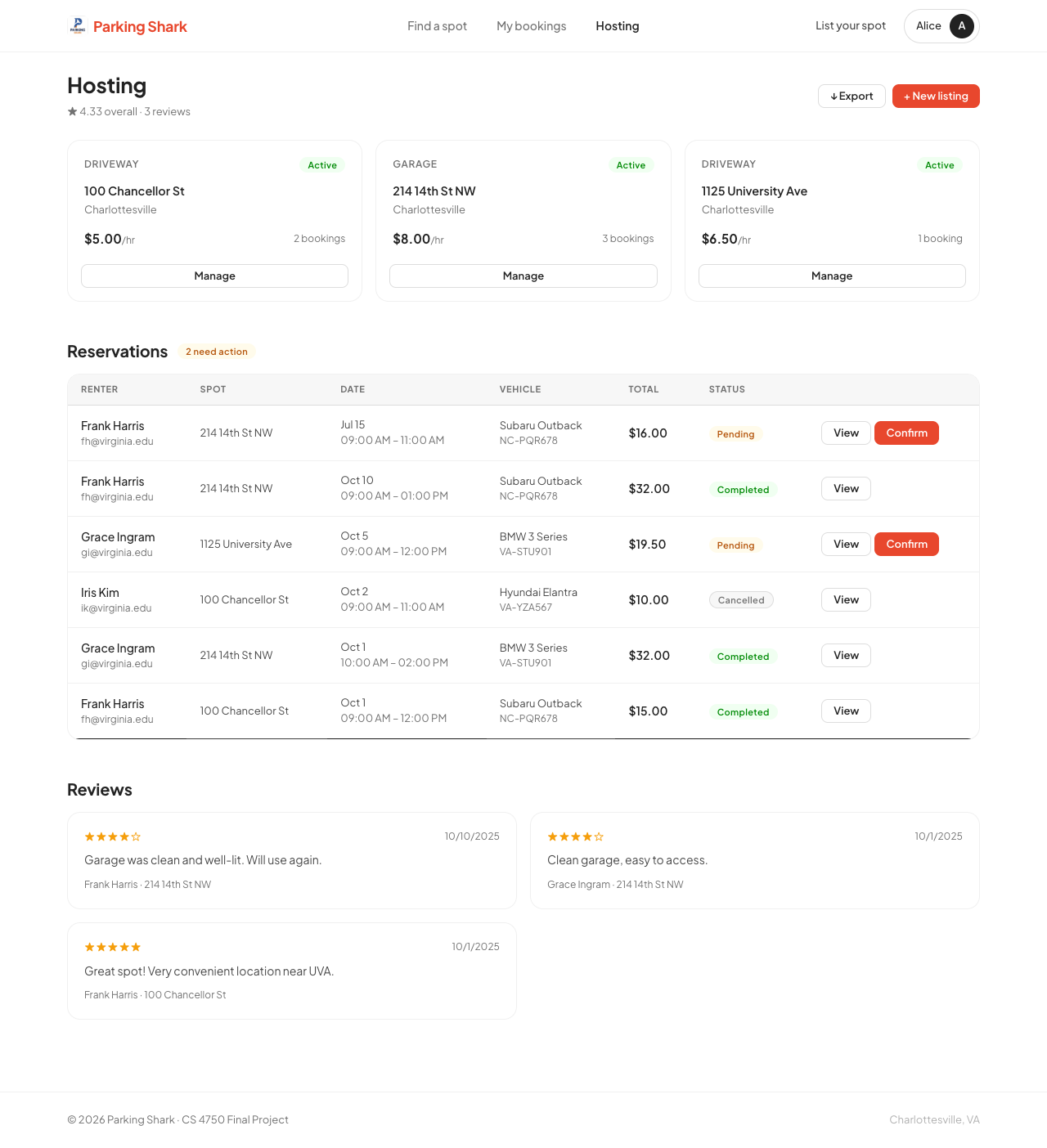Click the STATUS column header

(726, 389)
